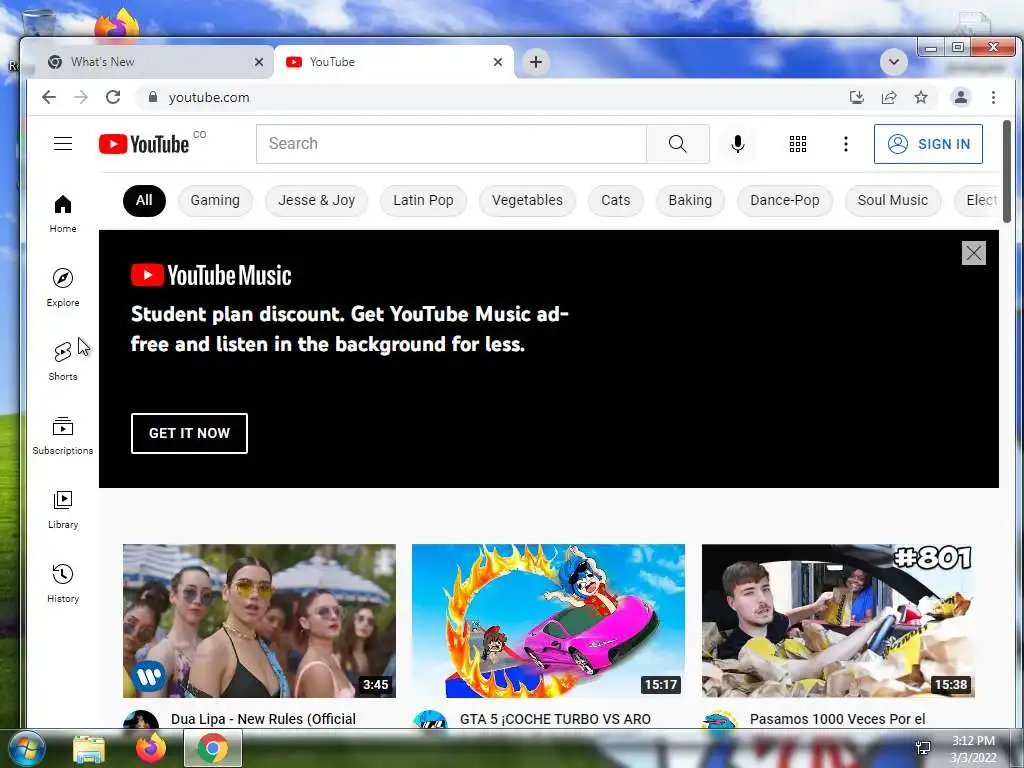The height and width of the screenshot is (768, 1024).
Task: Filter by Soul Music chip
Action: pos(893,200)
